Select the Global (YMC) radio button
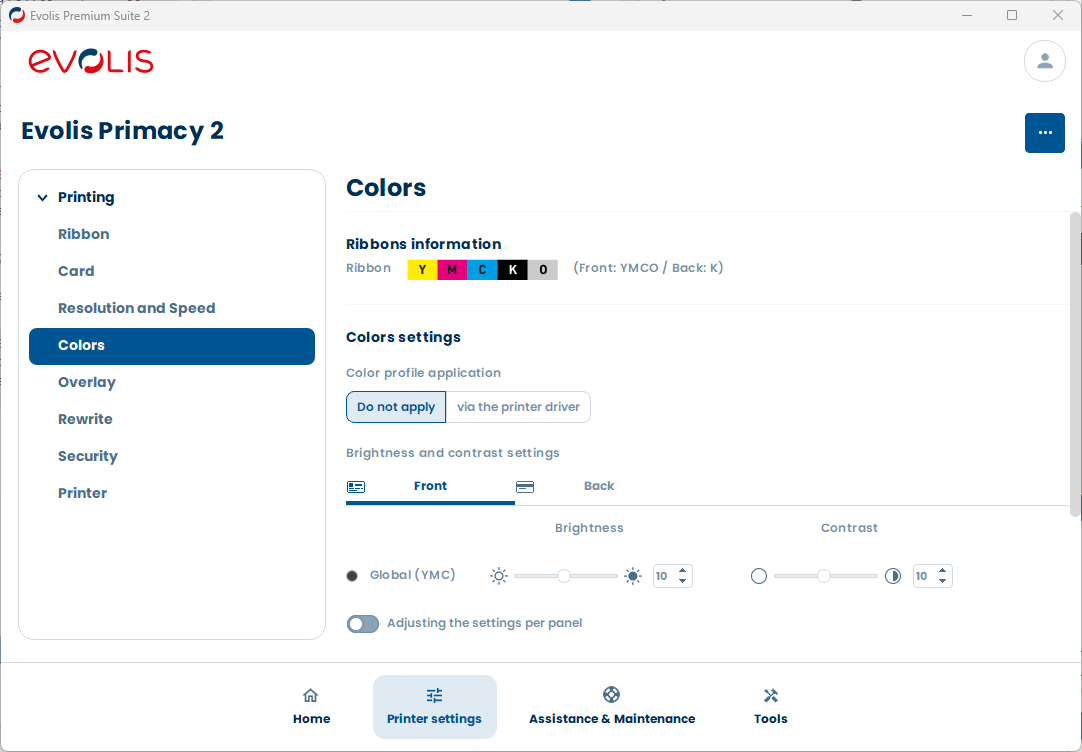 352,576
